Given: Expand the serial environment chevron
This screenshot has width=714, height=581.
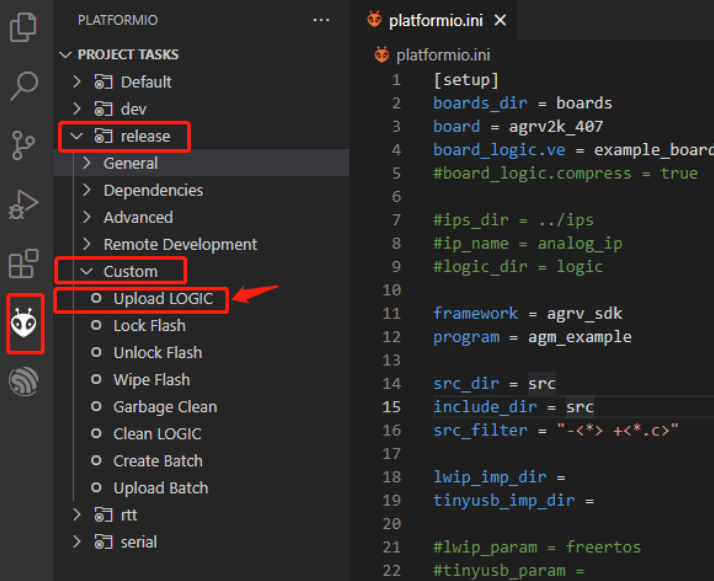Looking at the screenshot, I should pyautogui.click(x=77, y=542).
